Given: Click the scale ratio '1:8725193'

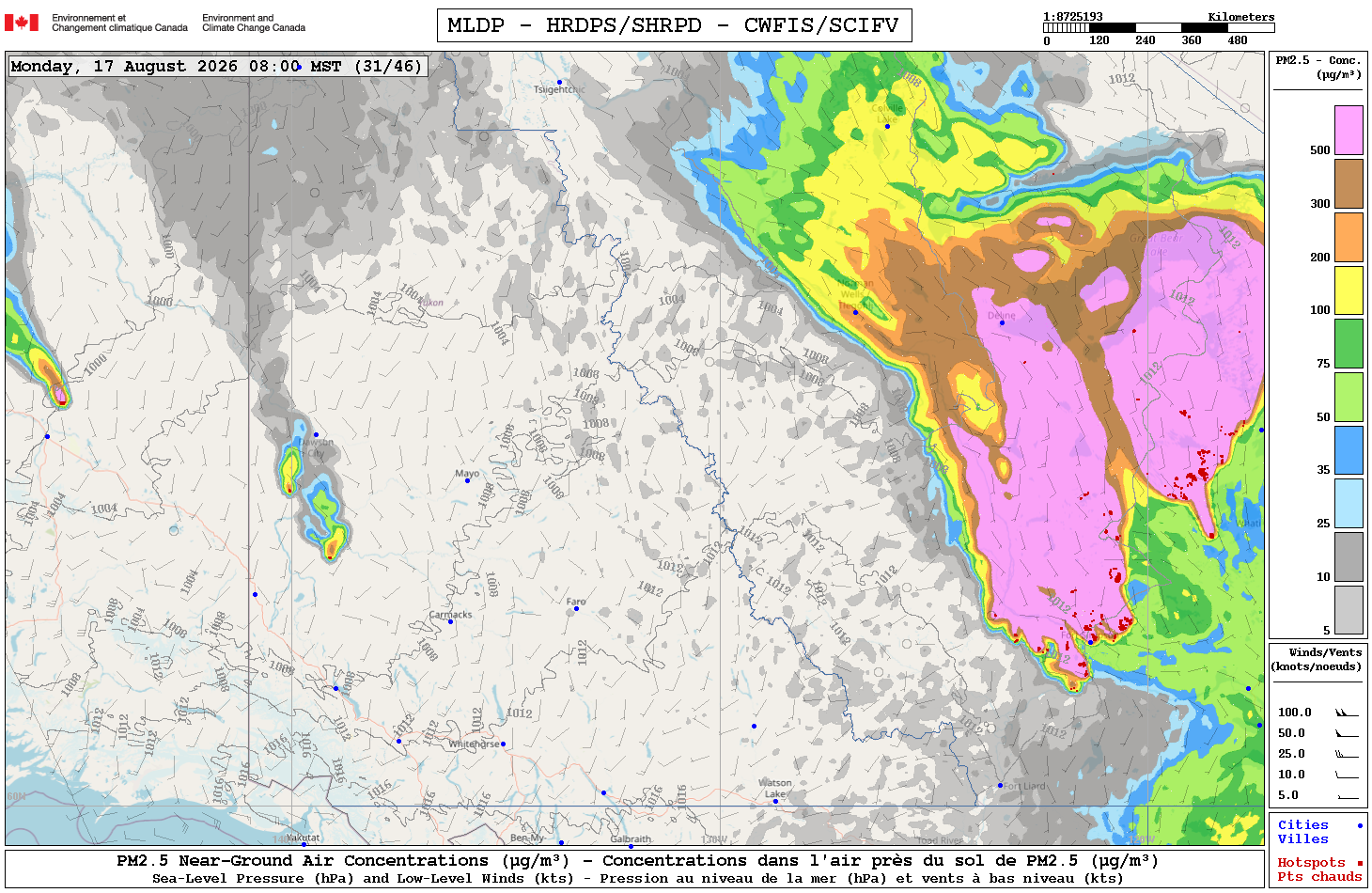Looking at the screenshot, I should click(x=1072, y=17).
